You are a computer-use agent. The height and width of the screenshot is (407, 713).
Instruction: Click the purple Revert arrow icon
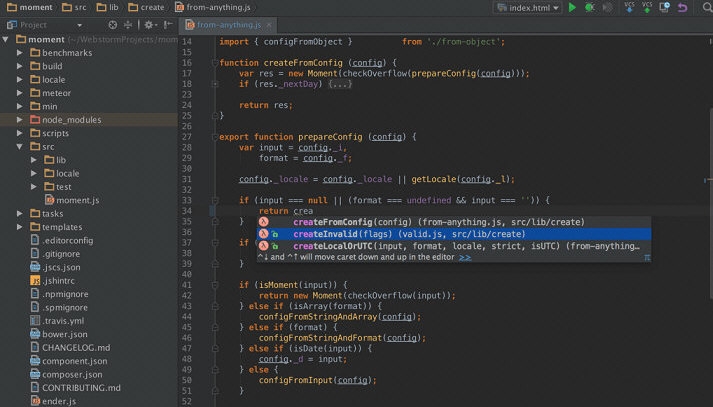click(682, 7)
